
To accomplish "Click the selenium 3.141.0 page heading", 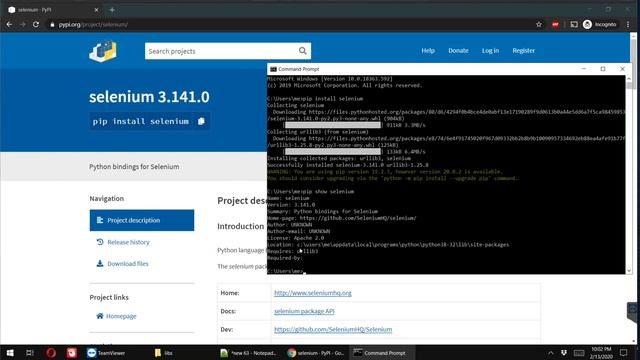I will coord(149,97).
